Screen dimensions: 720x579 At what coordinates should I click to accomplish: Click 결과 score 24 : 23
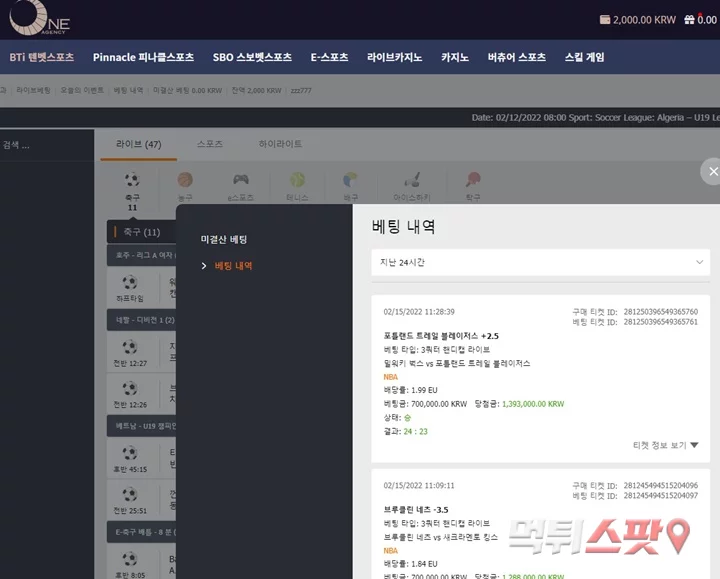tap(415, 432)
